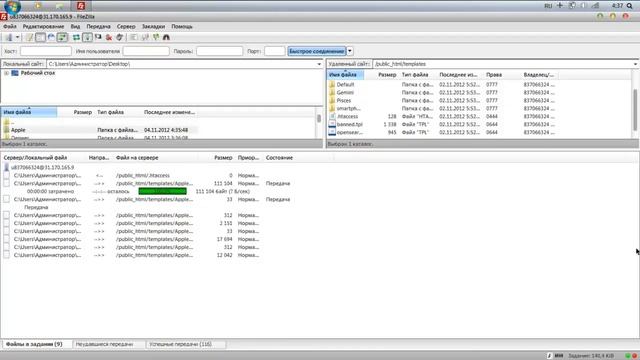
Task: Sort remote list by Имя файла header
Action: click(x=345, y=75)
